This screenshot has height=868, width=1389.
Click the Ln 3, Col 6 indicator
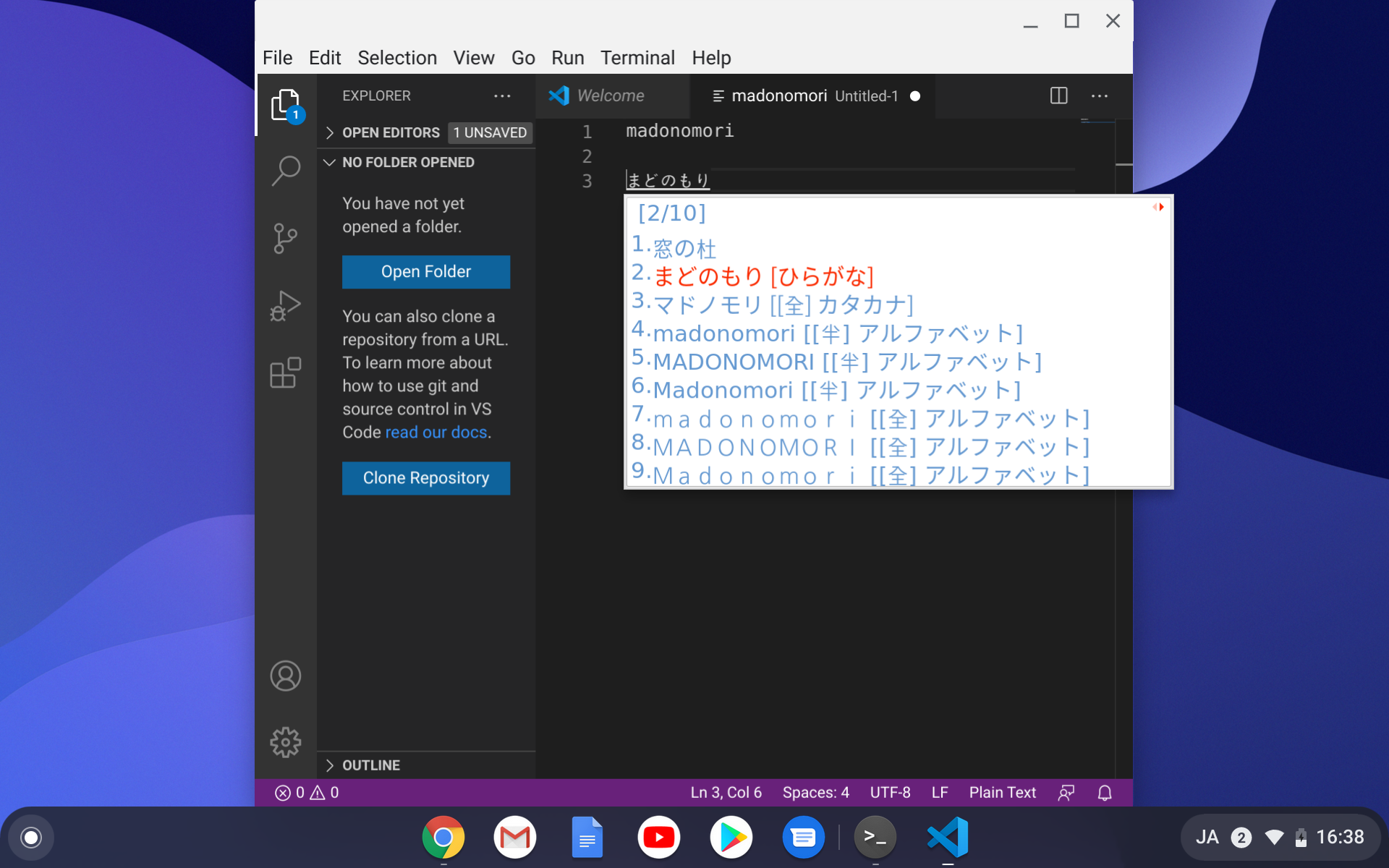pos(726,792)
